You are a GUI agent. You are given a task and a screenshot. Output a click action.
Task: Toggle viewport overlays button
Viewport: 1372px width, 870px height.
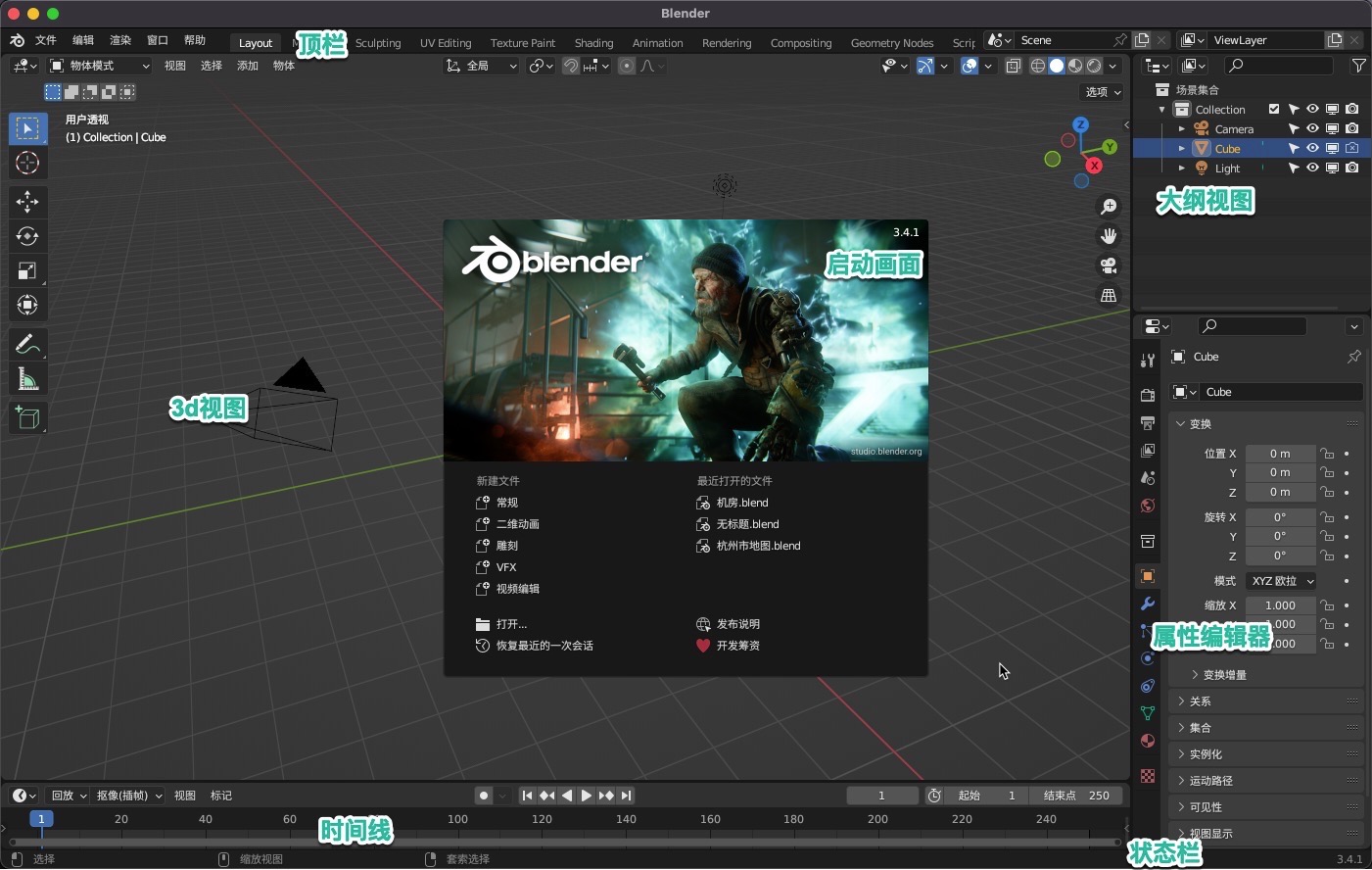[x=970, y=66]
